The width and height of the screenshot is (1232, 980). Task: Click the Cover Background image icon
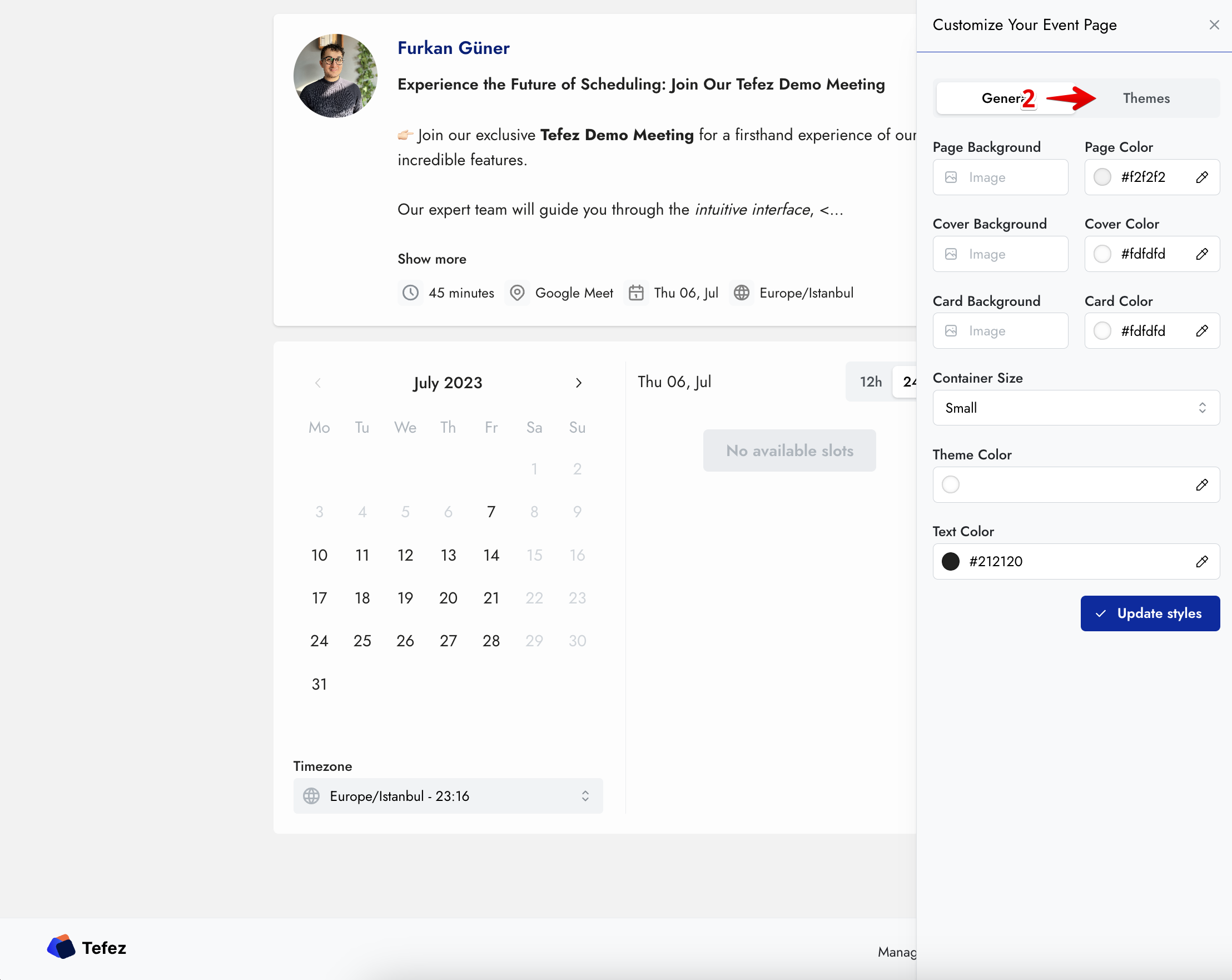[951, 254]
